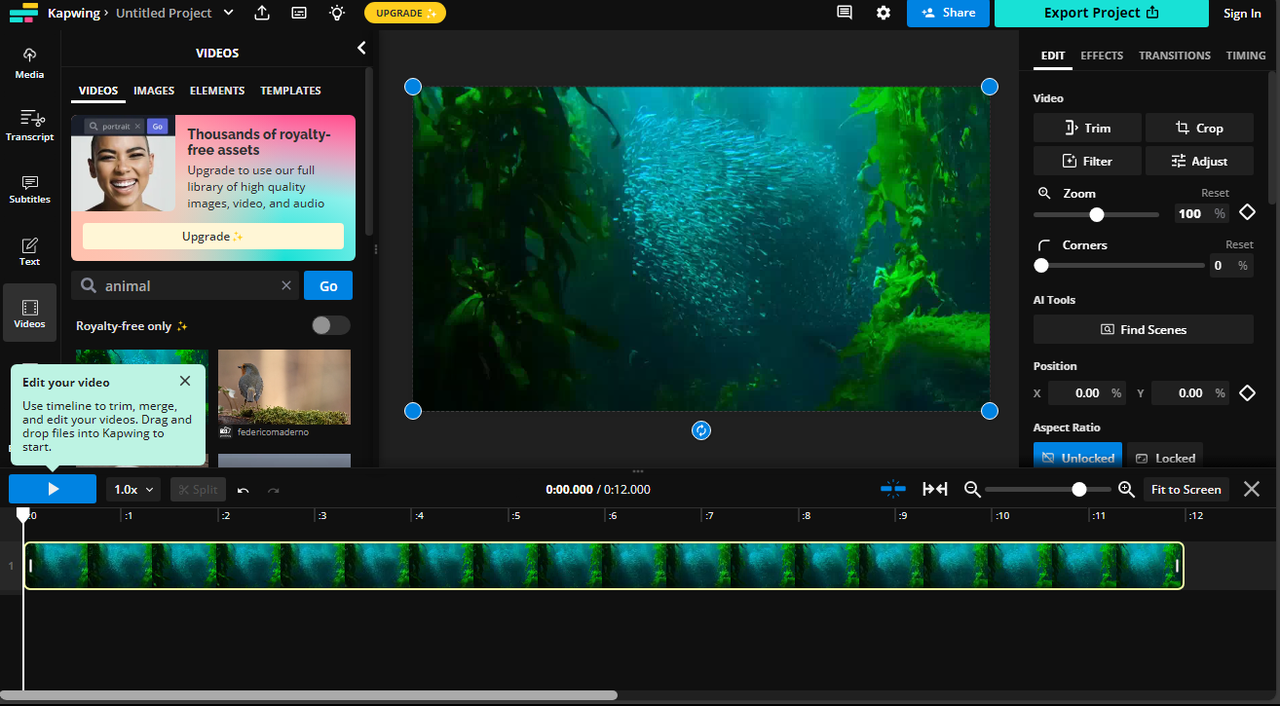Add a Position keyframe diamond
Image resolution: width=1280 pixels, height=706 pixels.
pos(1247,393)
